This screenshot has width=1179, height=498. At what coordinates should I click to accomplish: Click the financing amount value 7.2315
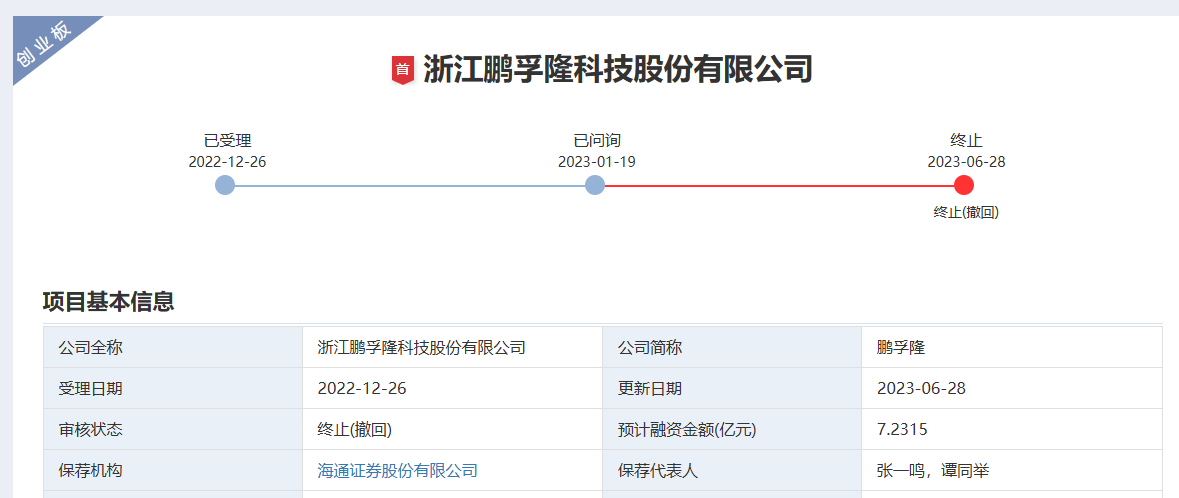click(x=902, y=430)
